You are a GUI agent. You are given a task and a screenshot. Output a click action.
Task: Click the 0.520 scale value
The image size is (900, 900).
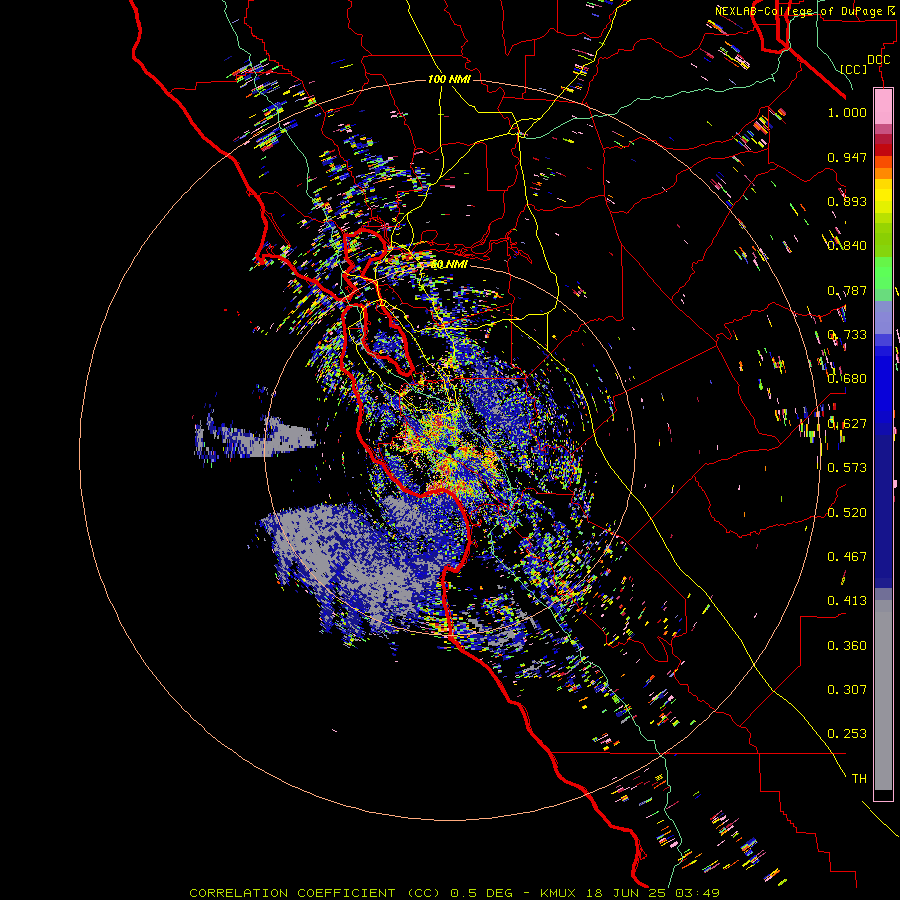coord(847,513)
